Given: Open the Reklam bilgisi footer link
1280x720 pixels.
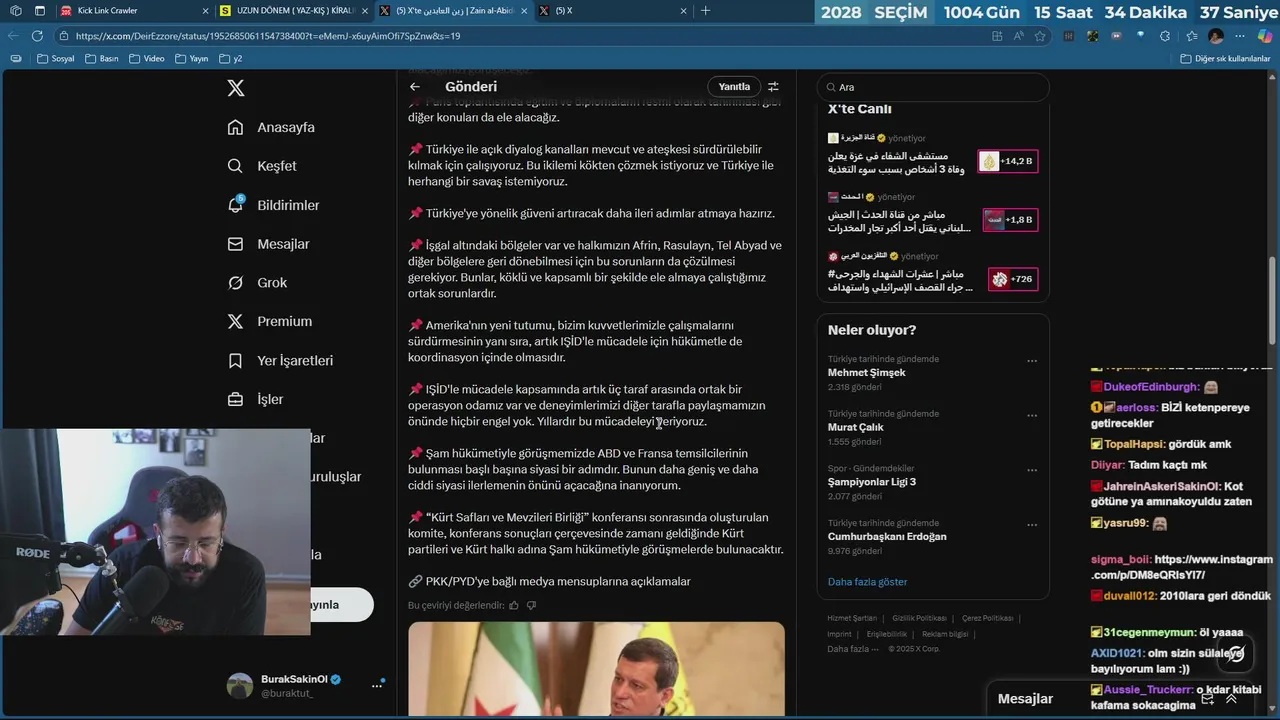Looking at the screenshot, I should pyautogui.click(x=945, y=634).
